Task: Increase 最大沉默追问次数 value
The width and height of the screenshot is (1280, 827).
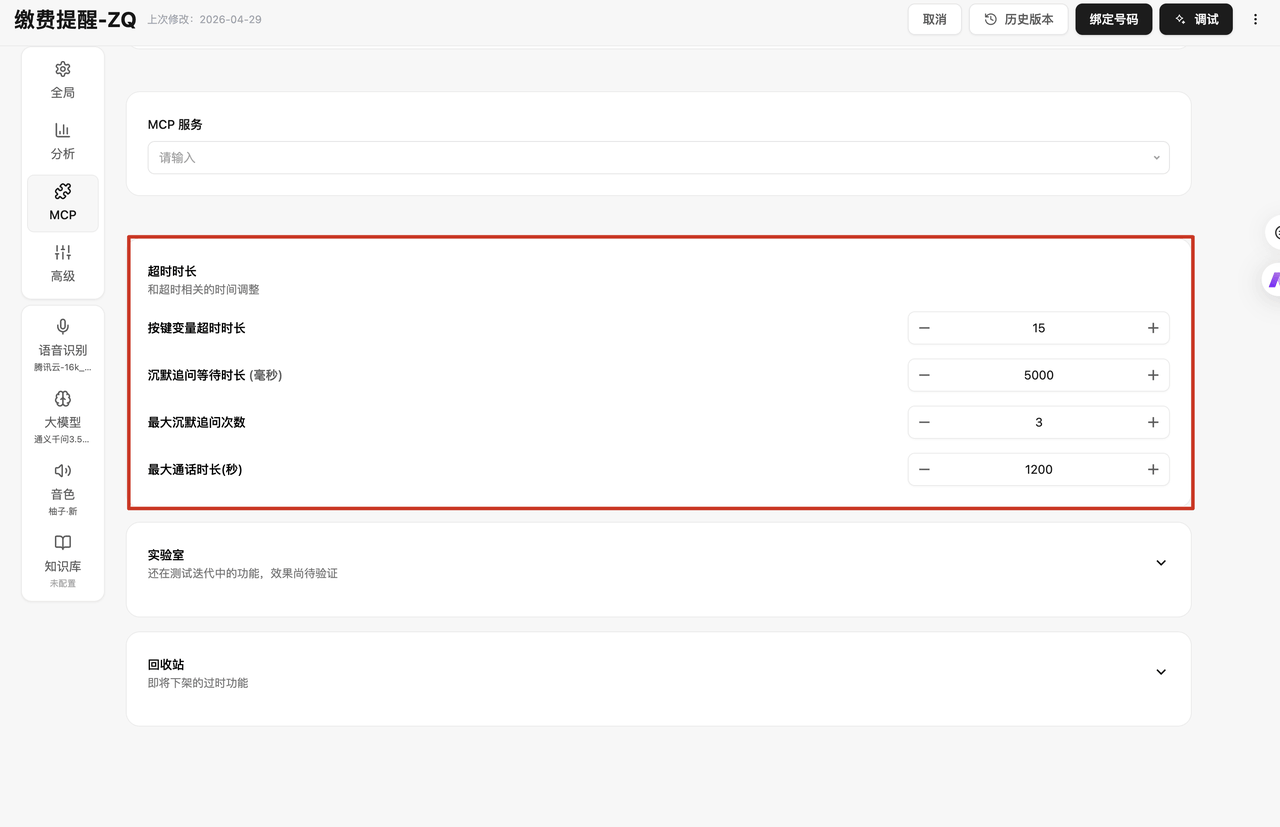Action: pyautogui.click(x=1153, y=422)
